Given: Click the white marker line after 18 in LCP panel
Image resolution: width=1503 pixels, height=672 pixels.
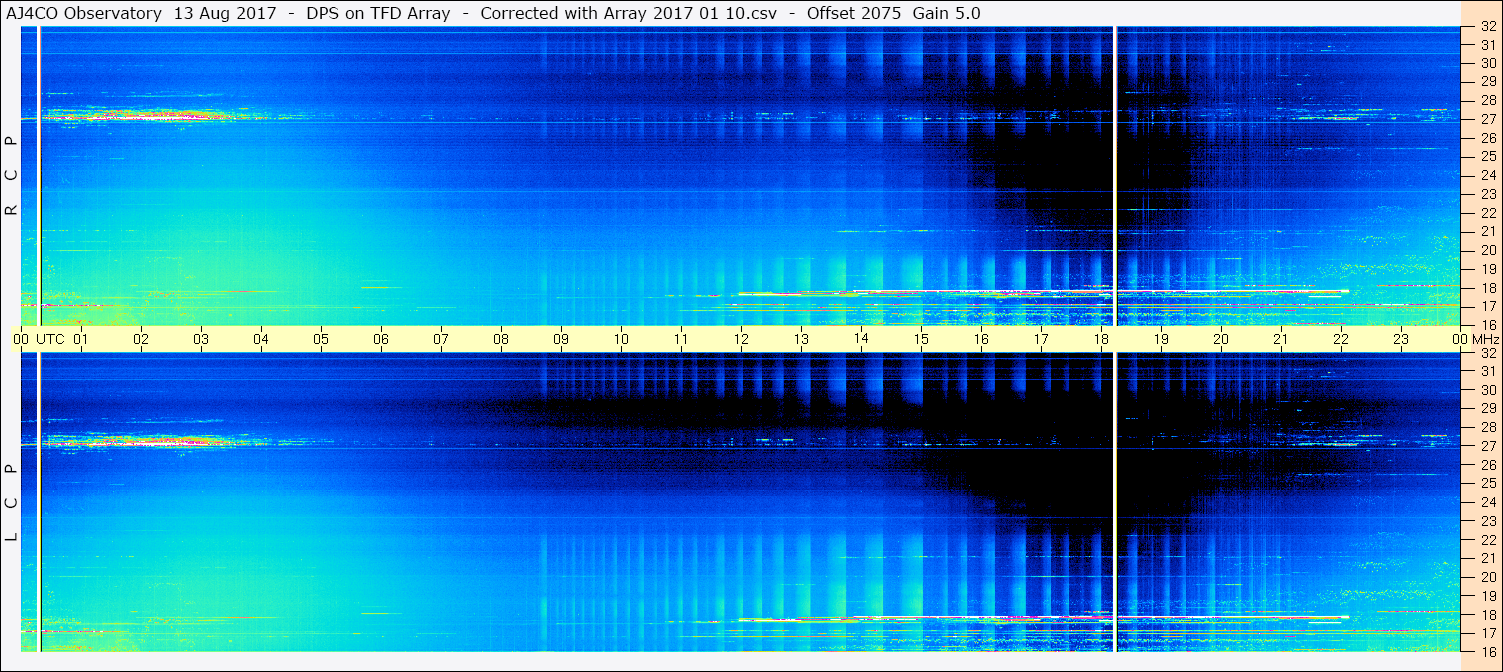Looking at the screenshot, I should click(x=1114, y=502).
